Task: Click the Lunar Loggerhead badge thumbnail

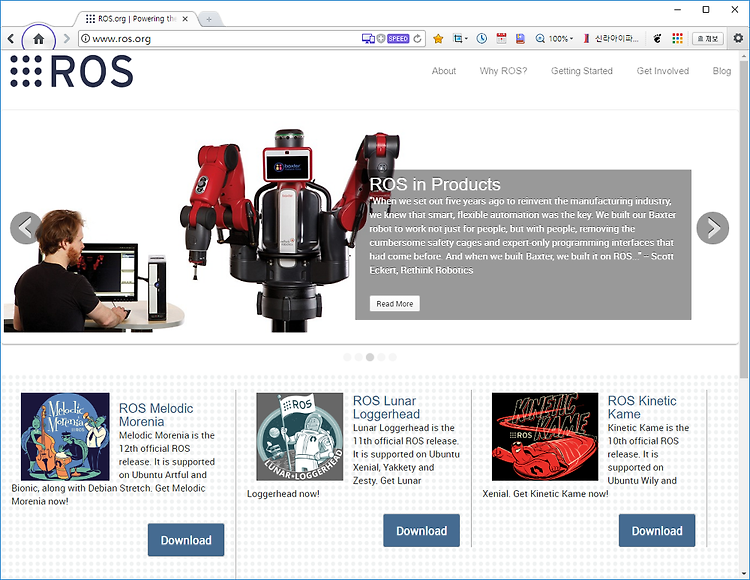Action: coord(299,437)
